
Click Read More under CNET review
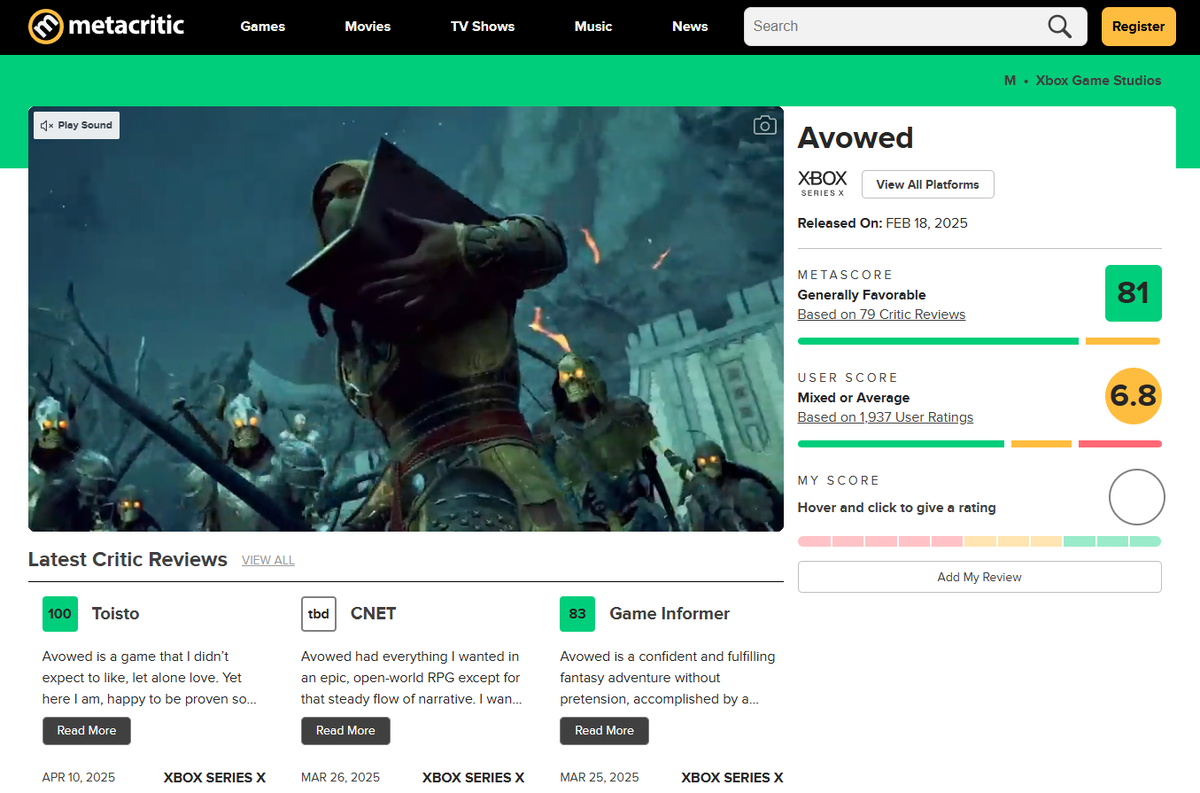346,731
